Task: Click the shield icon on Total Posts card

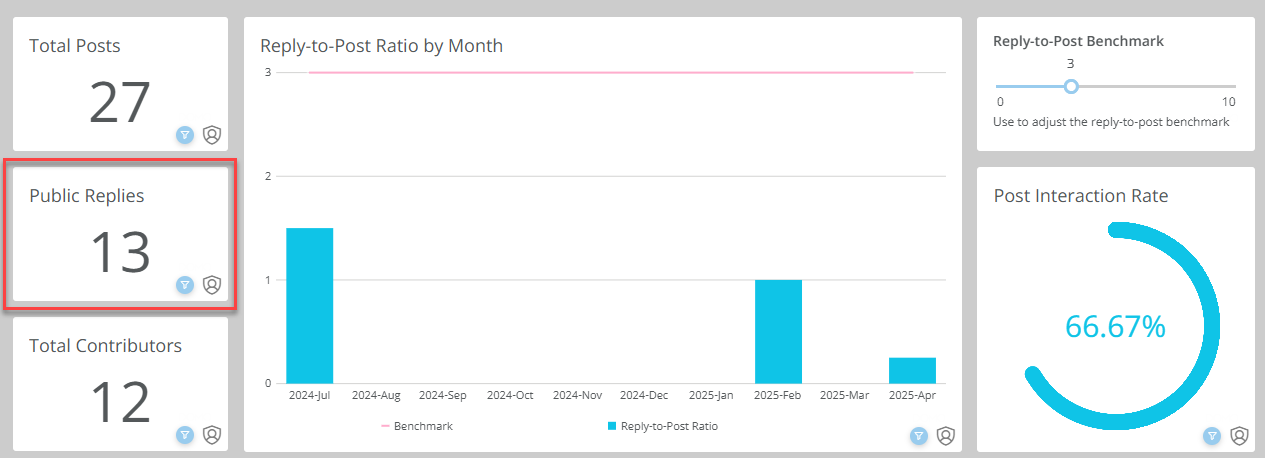Action: point(211,134)
